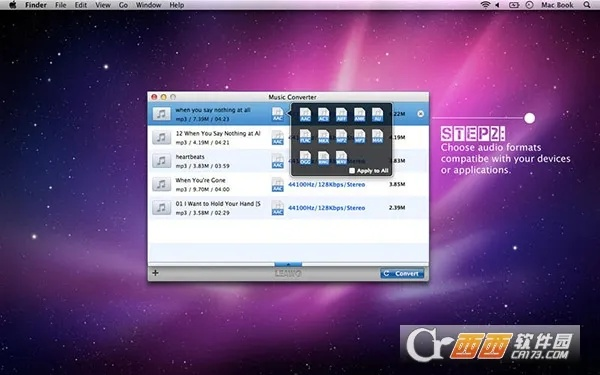Screen dimensions: 600x375
Task: Click the output size '3.85M'
Action: [x=397, y=184]
